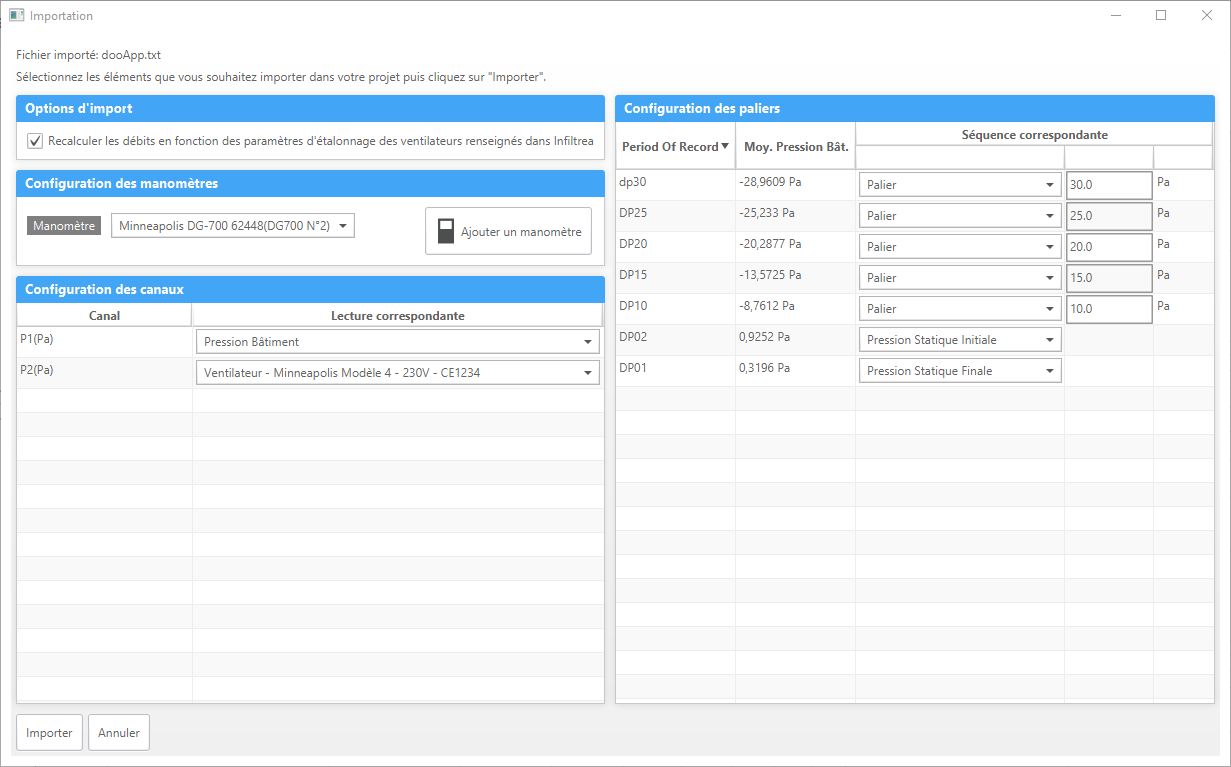
Task: Click the Canal column header
Action: tap(104, 315)
